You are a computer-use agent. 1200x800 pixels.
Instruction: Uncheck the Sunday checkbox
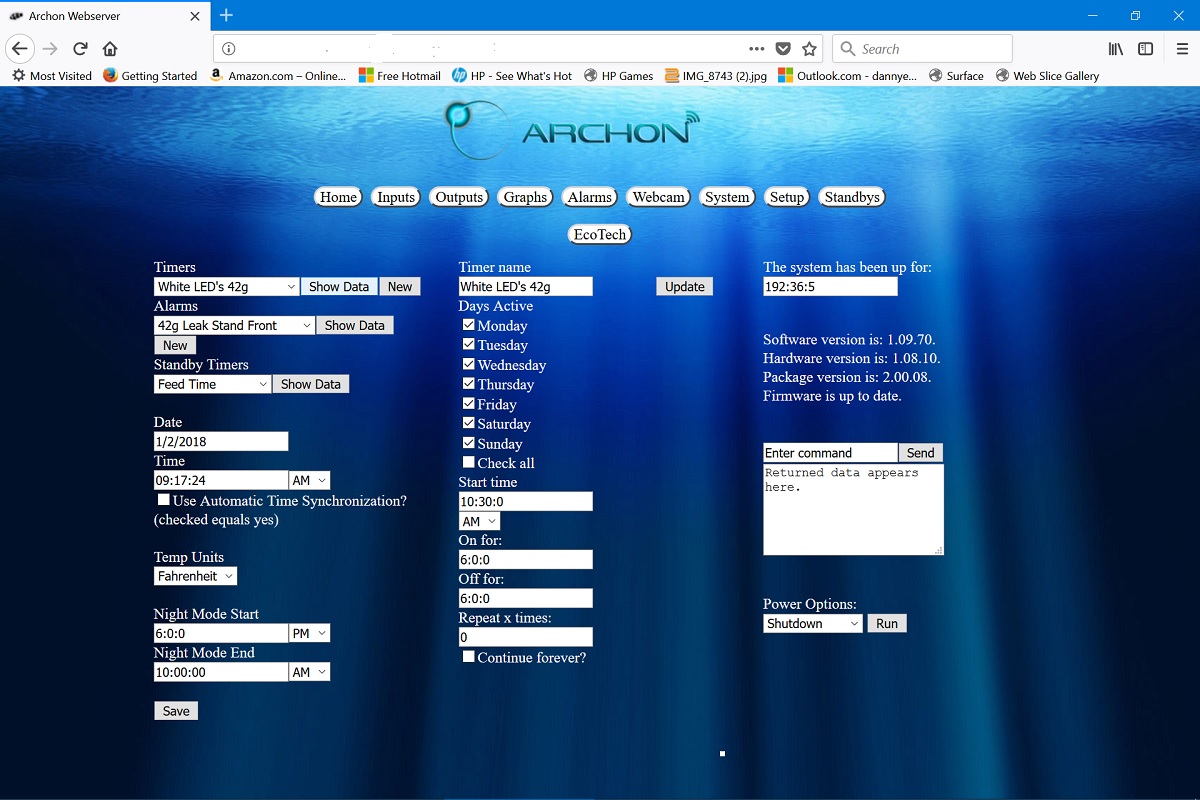pos(469,443)
